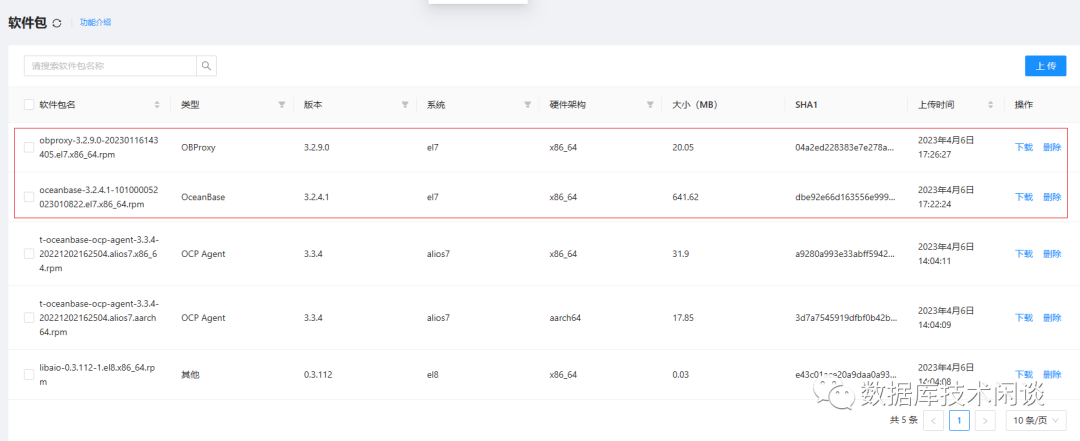Delete the ocp-agent aarch64 package
This screenshot has height=441, width=1080.
pyautogui.click(x=1052, y=318)
